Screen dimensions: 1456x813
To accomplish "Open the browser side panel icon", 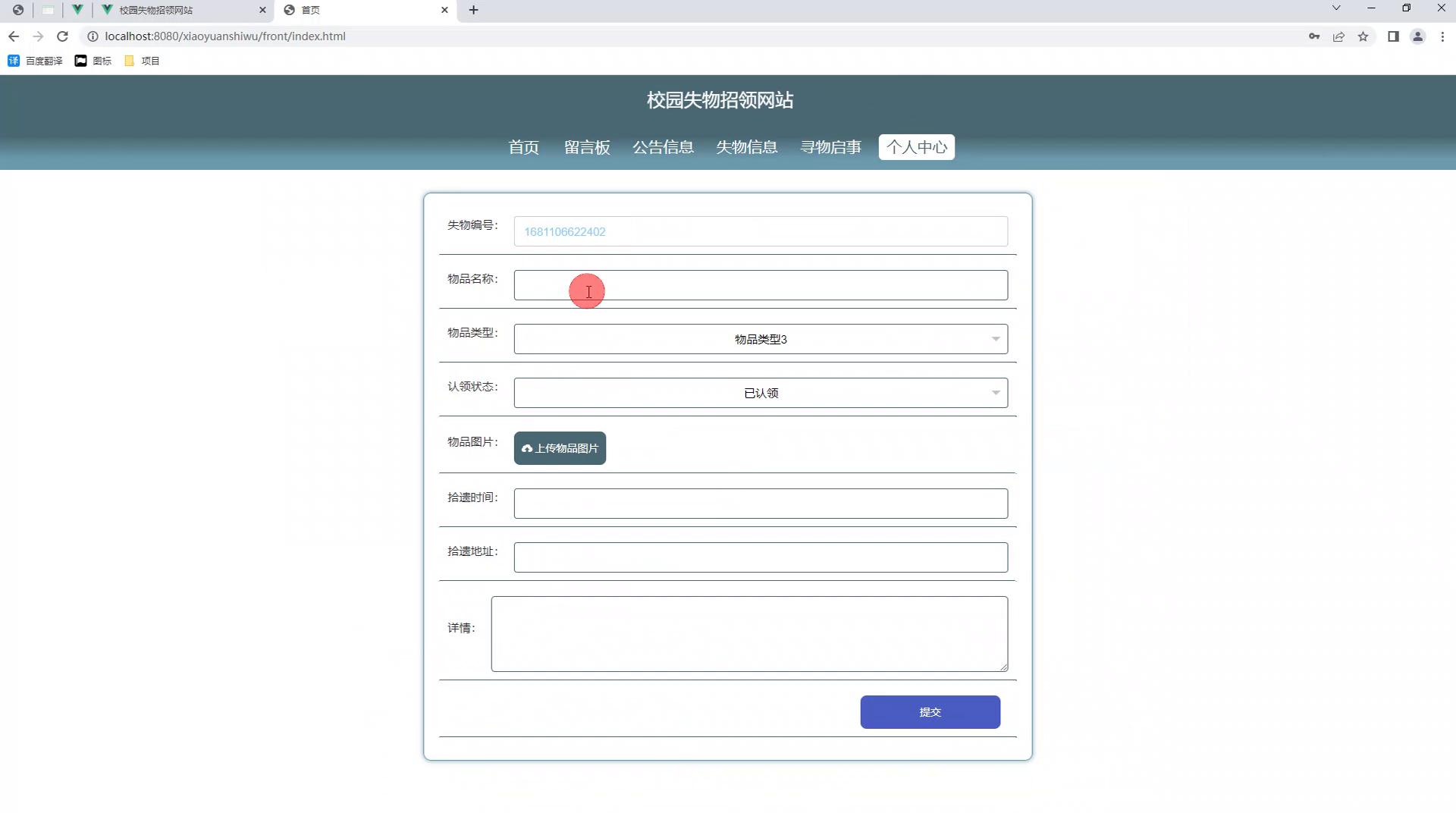I will point(1393,36).
